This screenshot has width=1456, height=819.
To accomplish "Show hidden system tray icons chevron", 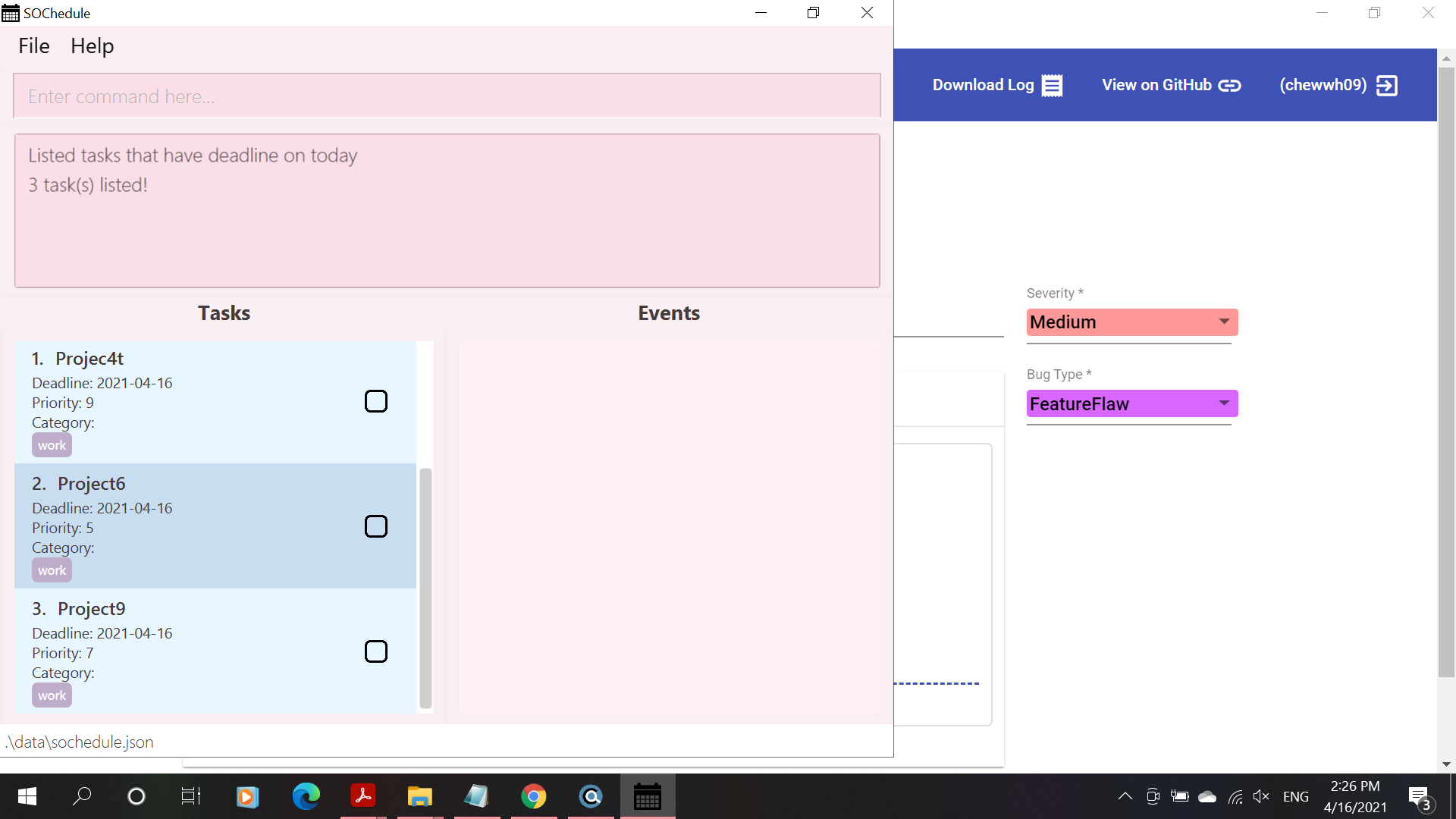I will pos(1125,796).
